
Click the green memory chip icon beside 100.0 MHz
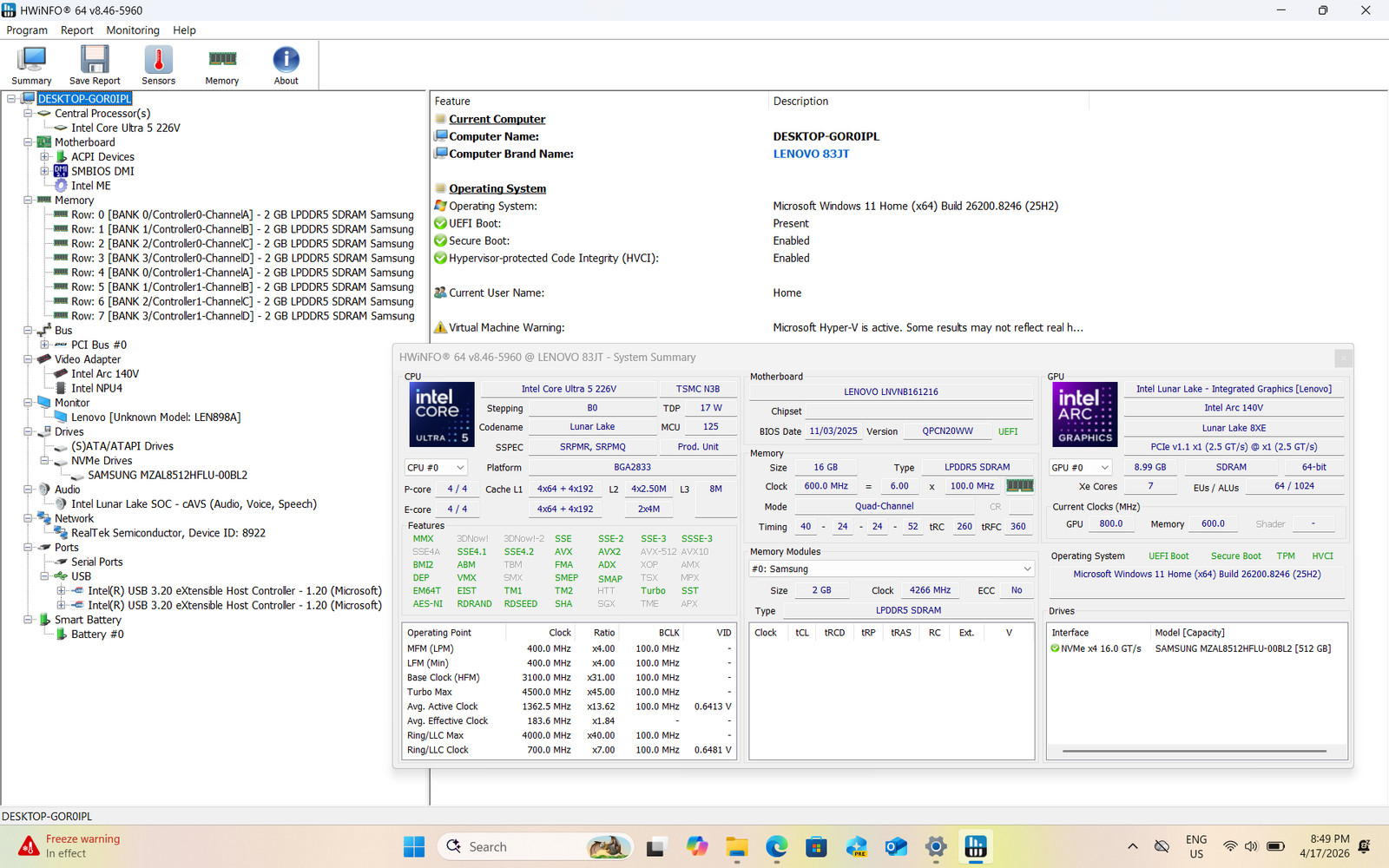[1019, 486]
